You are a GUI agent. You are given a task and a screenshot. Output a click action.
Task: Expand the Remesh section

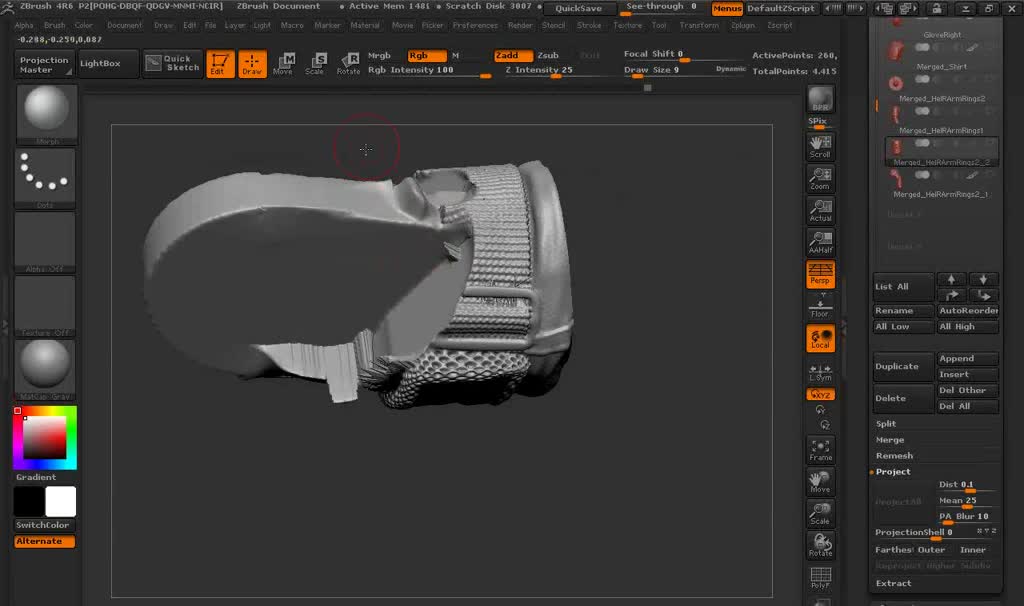click(x=894, y=456)
